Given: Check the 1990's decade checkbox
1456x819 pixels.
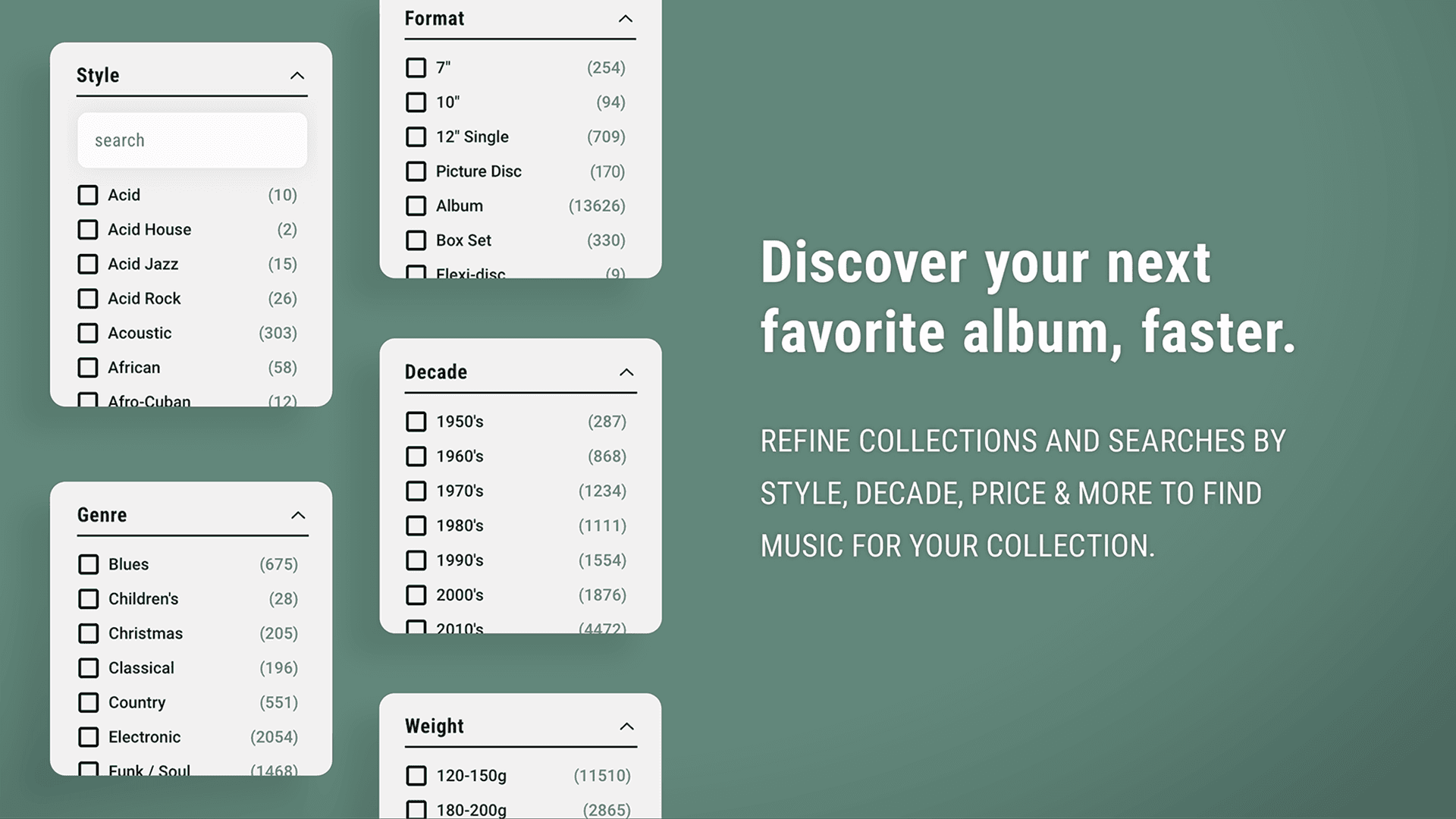Looking at the screenshot, I should coord(416,560).
